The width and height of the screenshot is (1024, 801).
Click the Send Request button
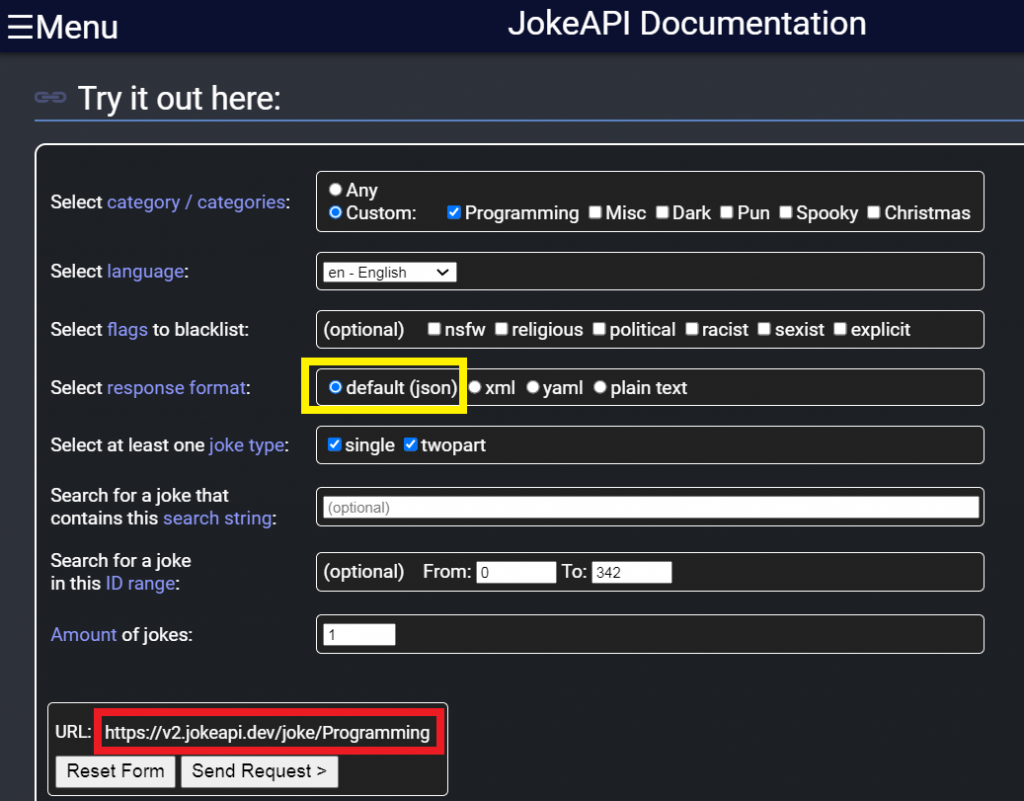259,771
